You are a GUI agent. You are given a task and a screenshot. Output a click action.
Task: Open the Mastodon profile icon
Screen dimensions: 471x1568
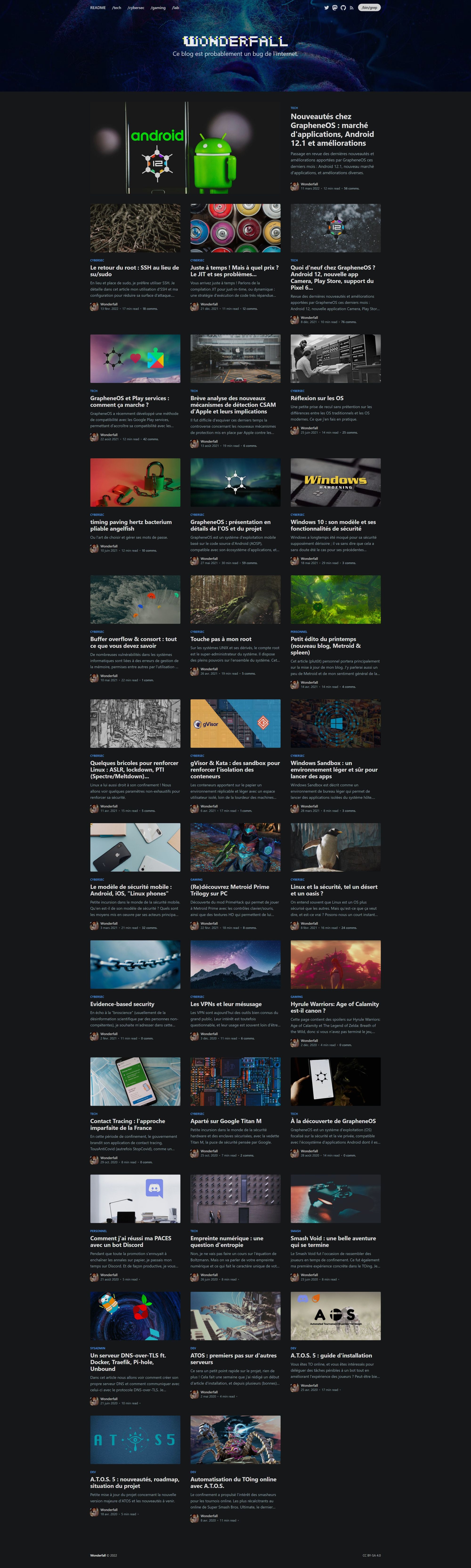pos(335,8)
